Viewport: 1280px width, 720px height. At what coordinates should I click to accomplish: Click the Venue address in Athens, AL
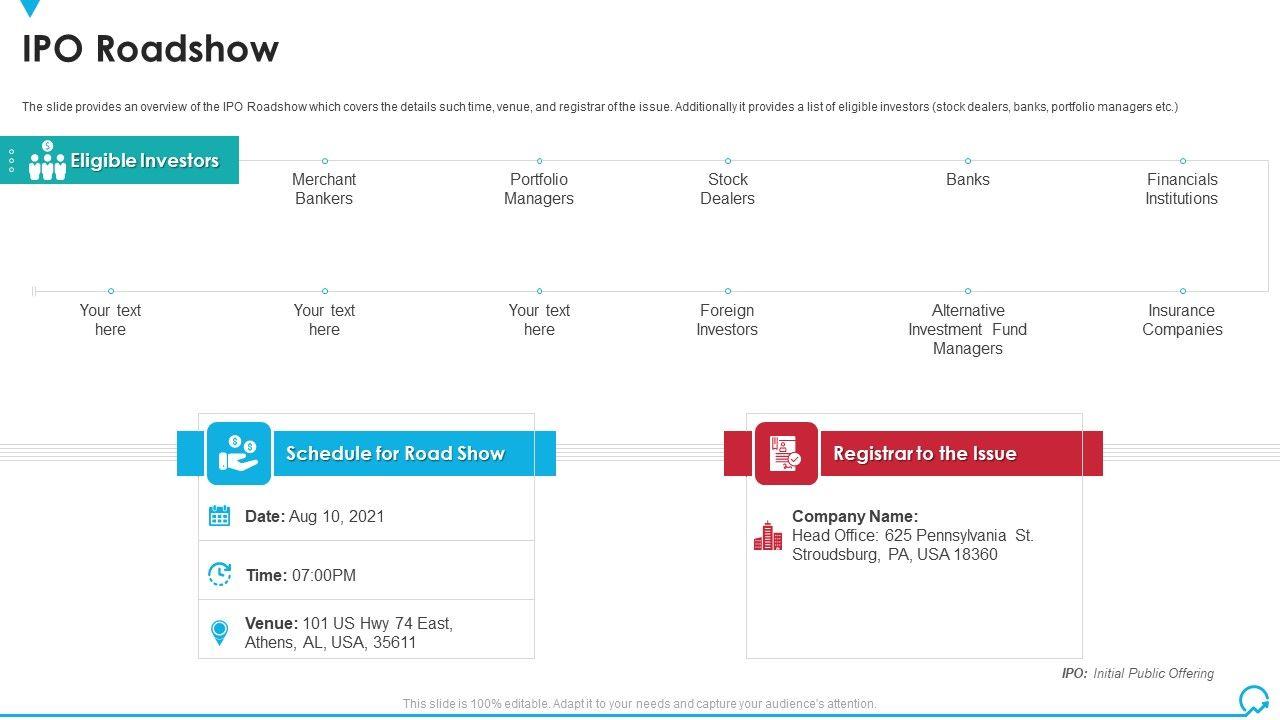[349, 633]
